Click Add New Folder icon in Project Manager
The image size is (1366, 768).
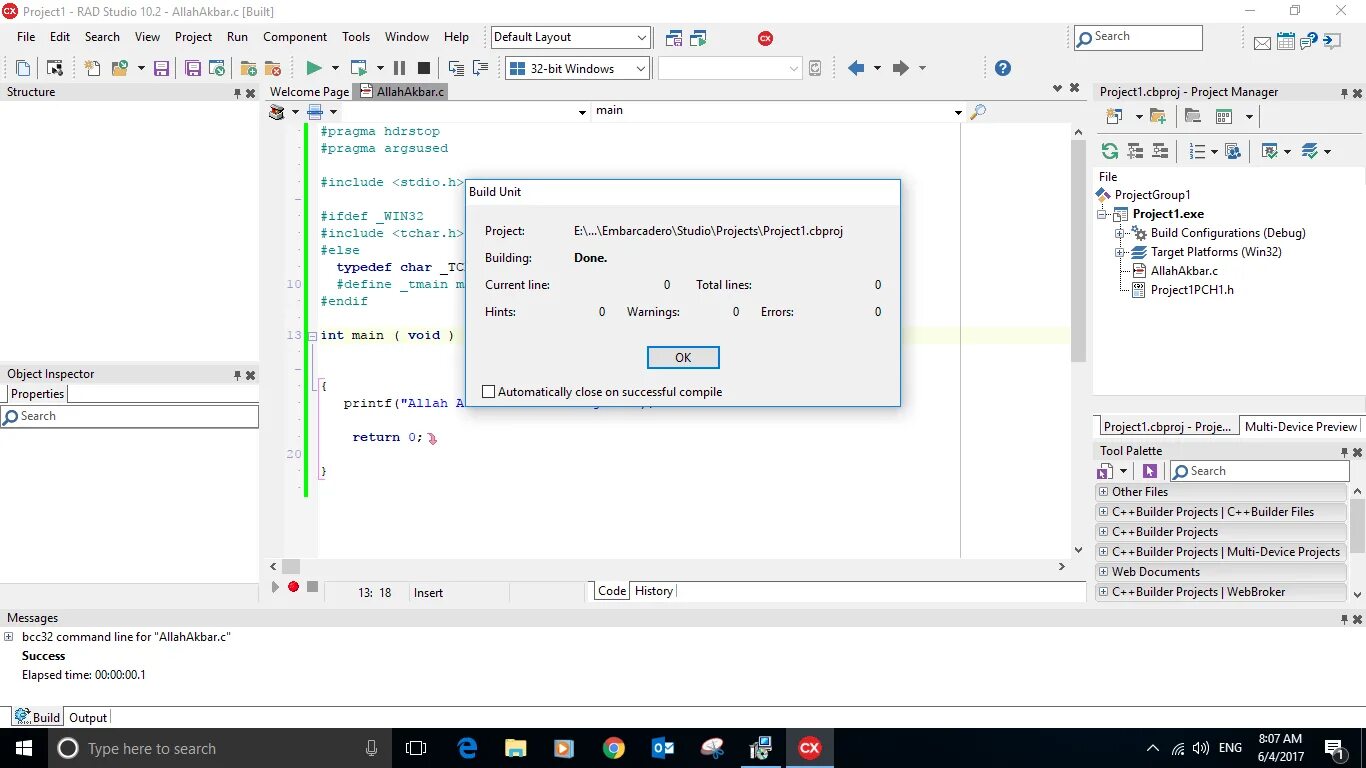(x=1158, y=116)
